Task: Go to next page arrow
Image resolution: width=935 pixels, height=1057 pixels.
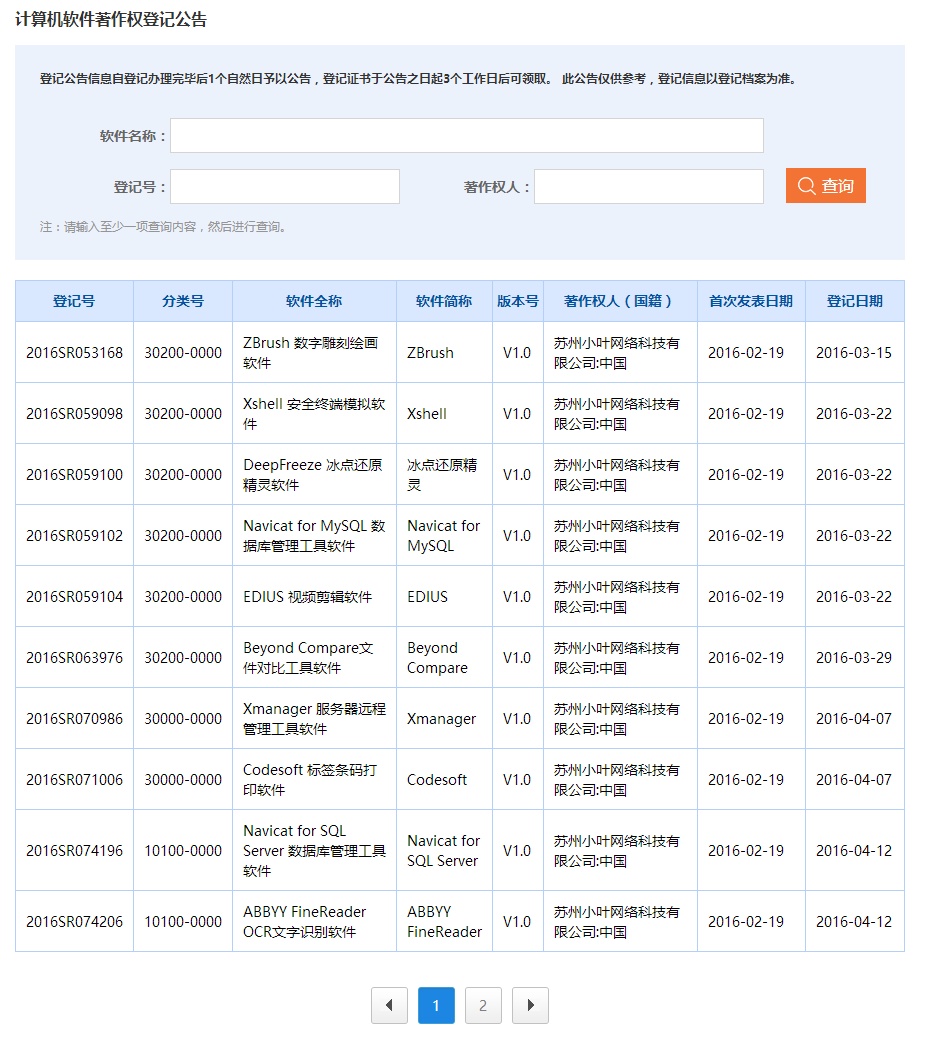Action: click(x=530, y=1005)
